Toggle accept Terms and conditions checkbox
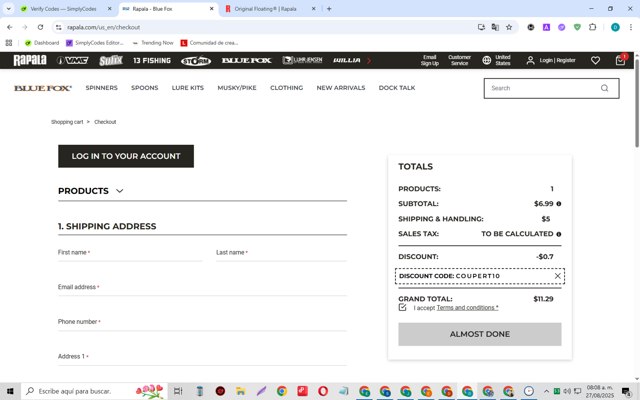 coord(402,307)
